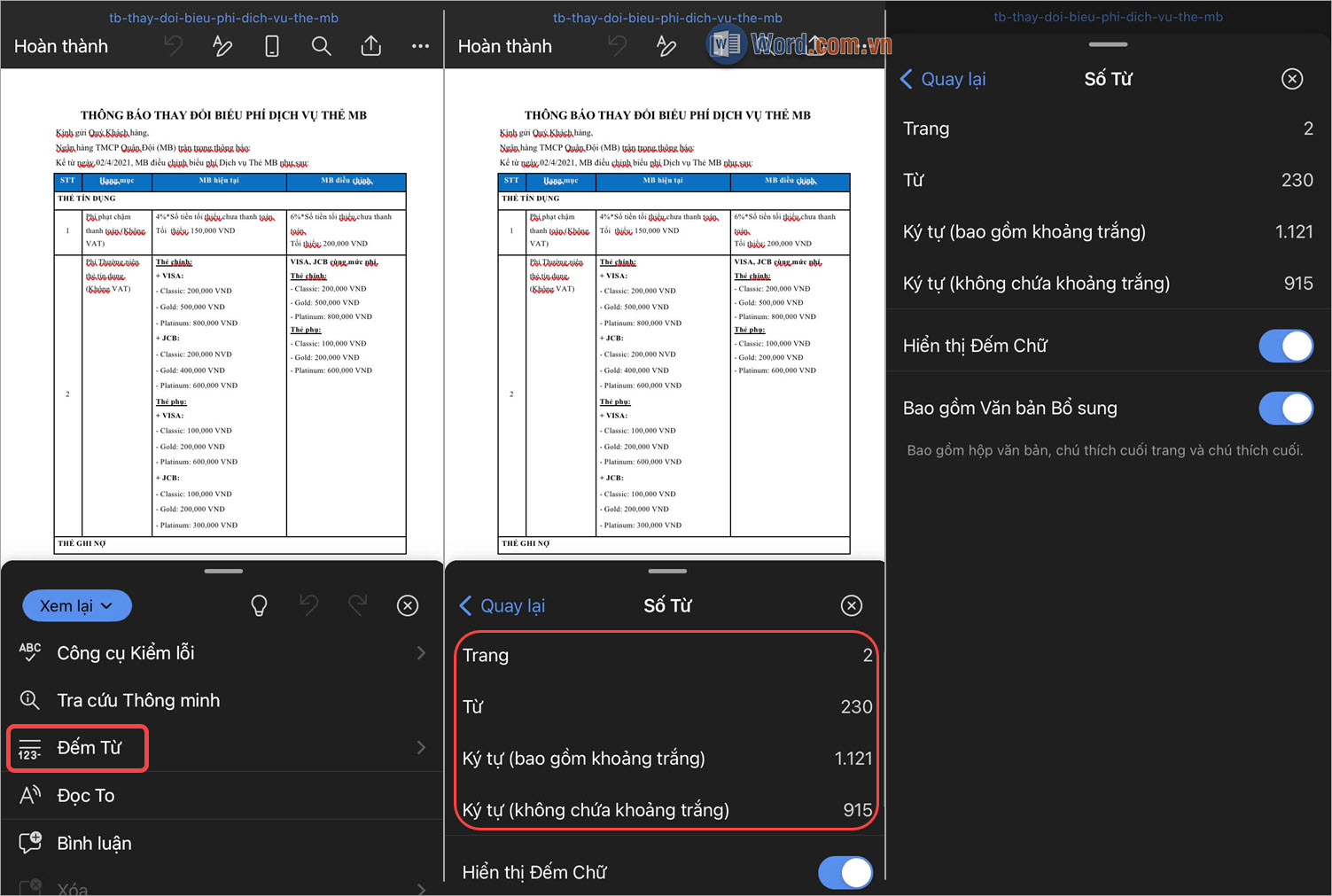Tap Ký tự (bao gồm khoảng trắng) in right panel
Image resolution: width=1332 pixels, height=896 pixels.
pyautogui.click(x=1108, y=231)
